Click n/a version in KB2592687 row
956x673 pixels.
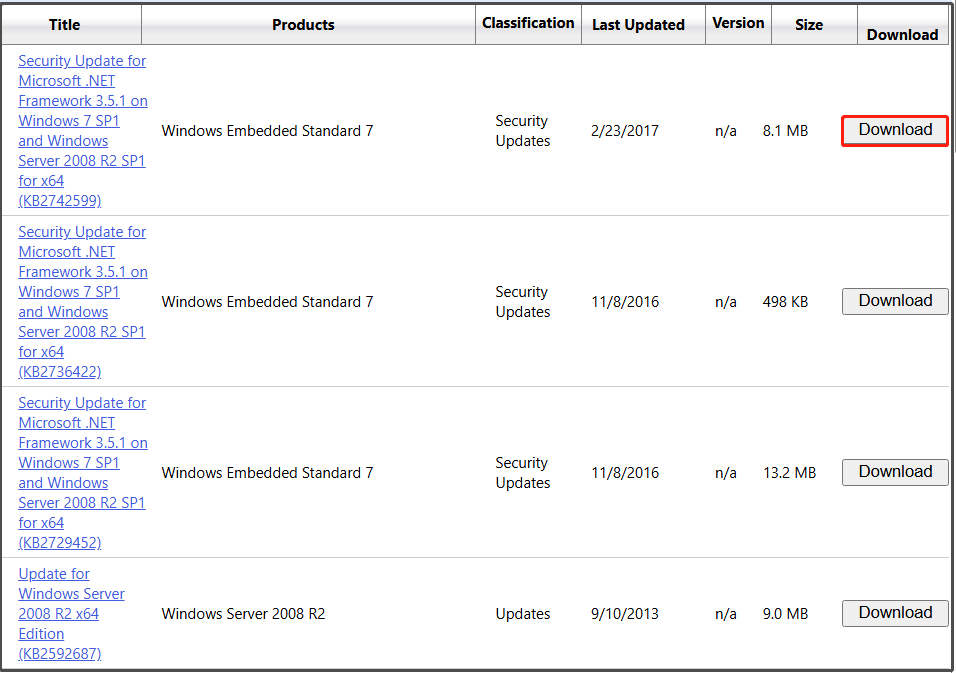(x=726, y=614)
